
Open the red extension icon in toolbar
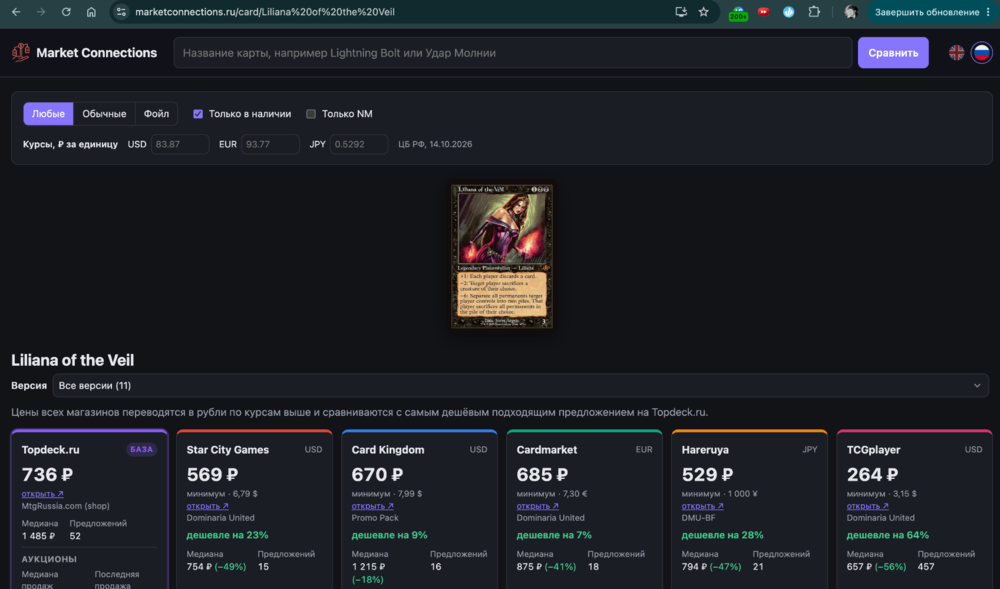pyautogui.click(x=763, y=11)
